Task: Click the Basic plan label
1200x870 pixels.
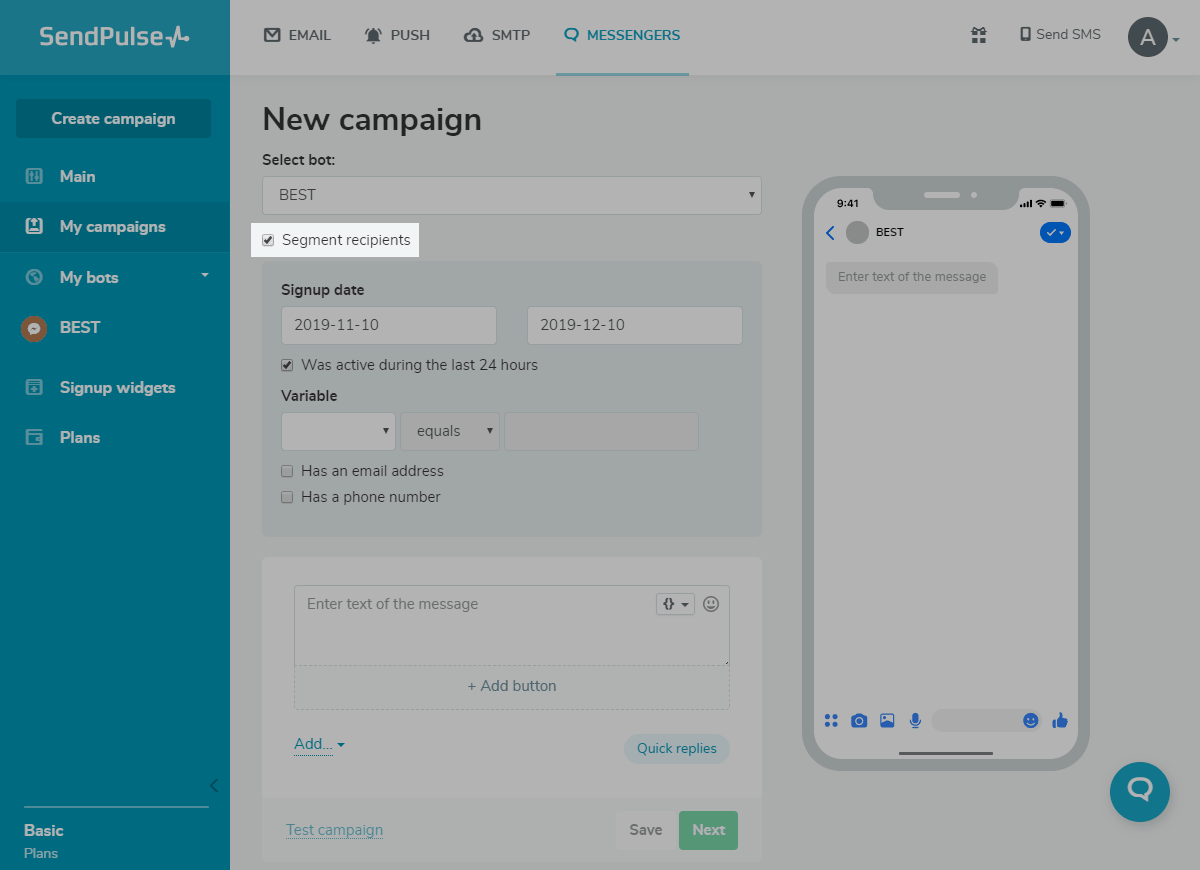Action: click(44, 830)
